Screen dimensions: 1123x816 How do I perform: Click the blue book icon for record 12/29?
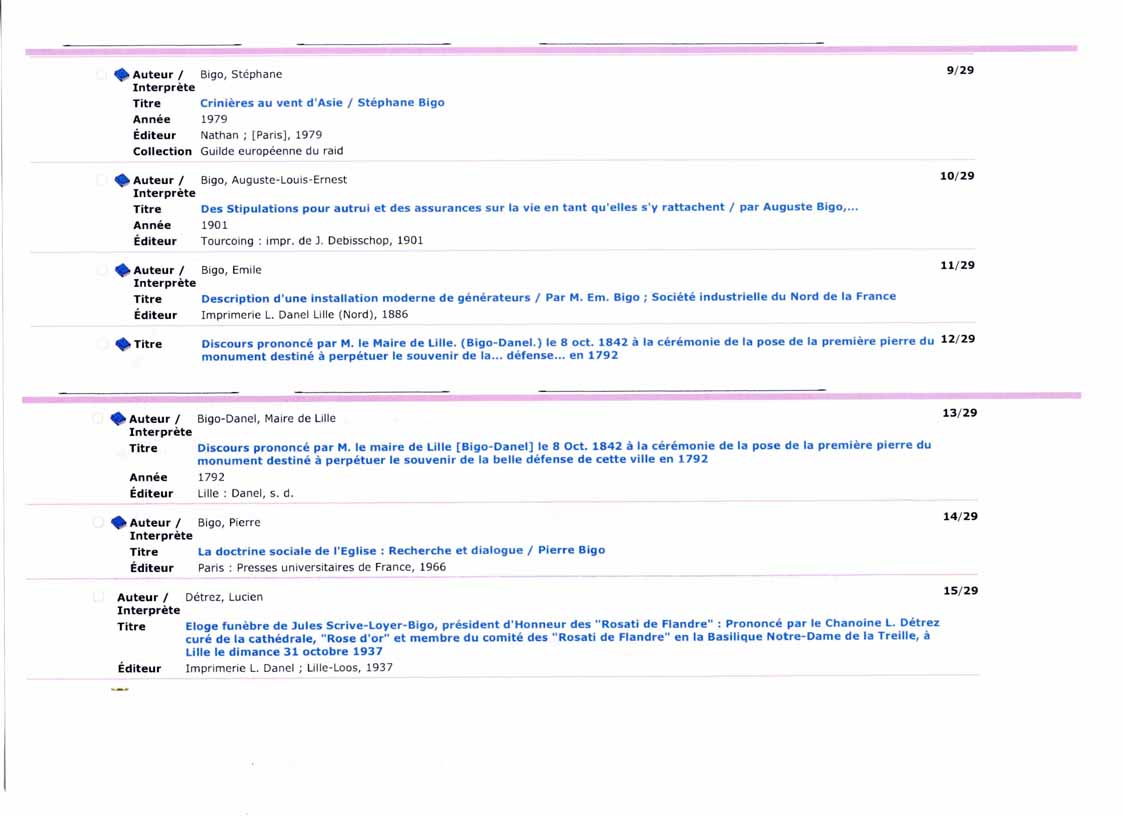122,344
